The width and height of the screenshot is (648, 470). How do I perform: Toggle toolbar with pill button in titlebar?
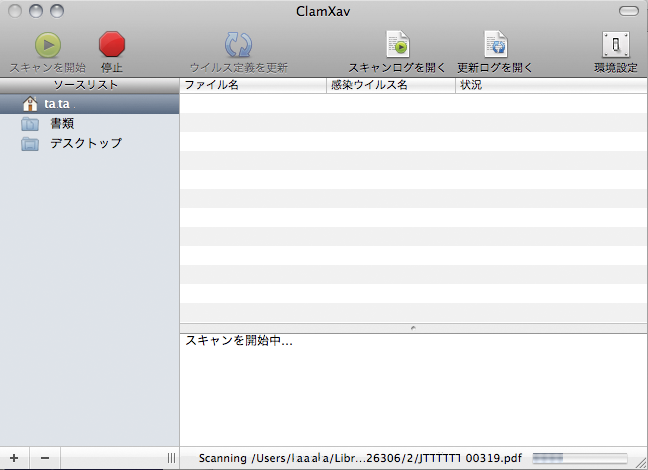(x=629, y=11)
